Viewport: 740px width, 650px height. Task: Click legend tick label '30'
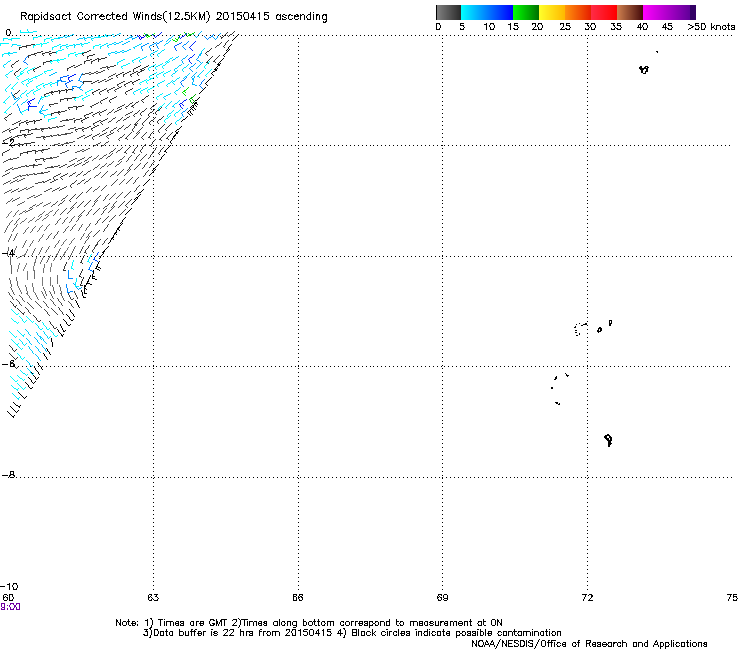pos(590,27)
